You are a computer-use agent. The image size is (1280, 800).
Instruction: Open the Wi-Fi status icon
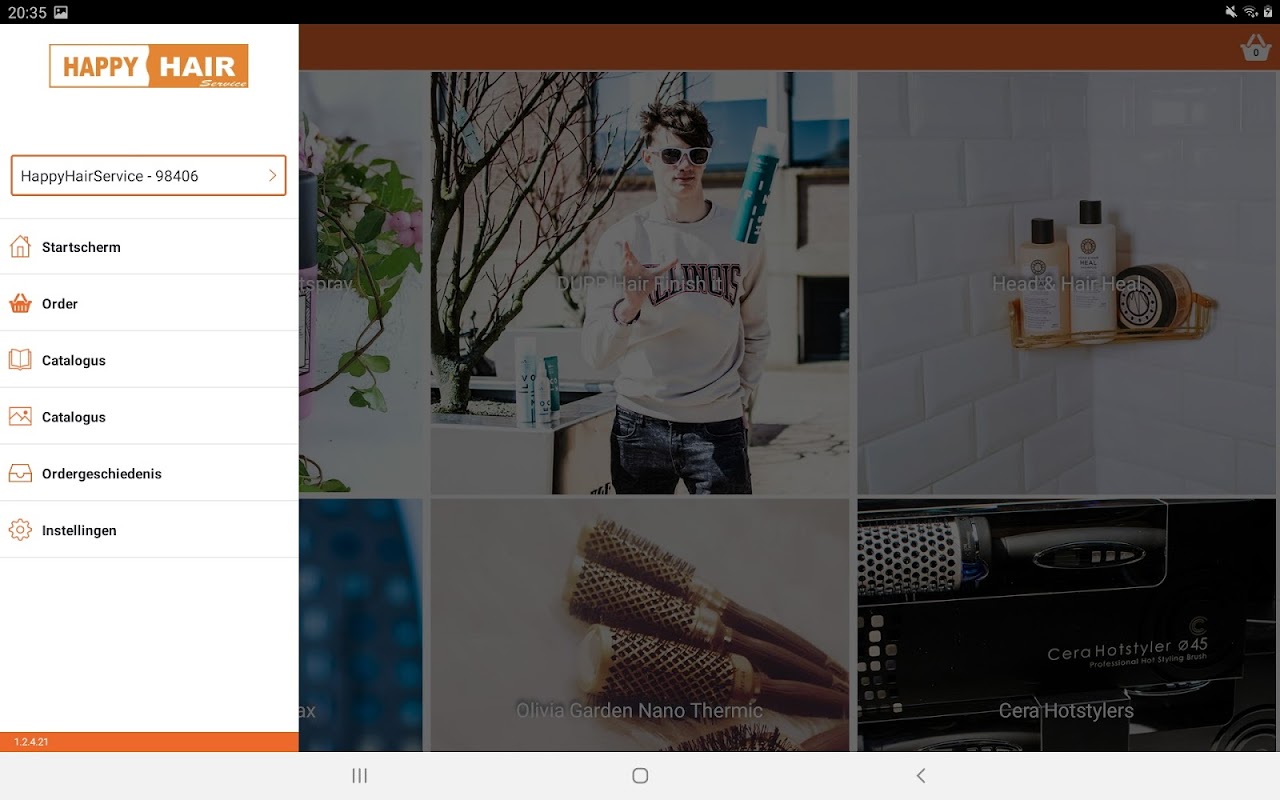click(x=1250, y=12)
